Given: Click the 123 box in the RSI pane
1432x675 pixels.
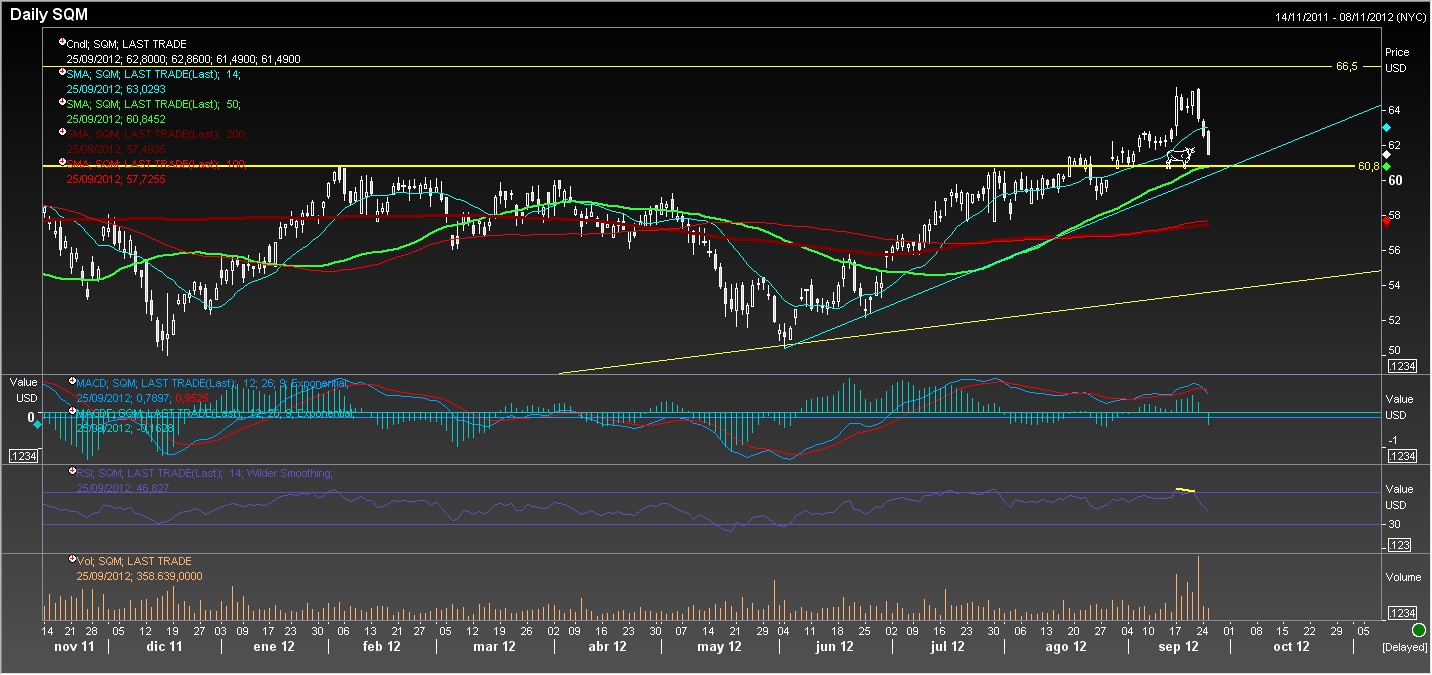Looking at the screenshot, I should 1399,545.
